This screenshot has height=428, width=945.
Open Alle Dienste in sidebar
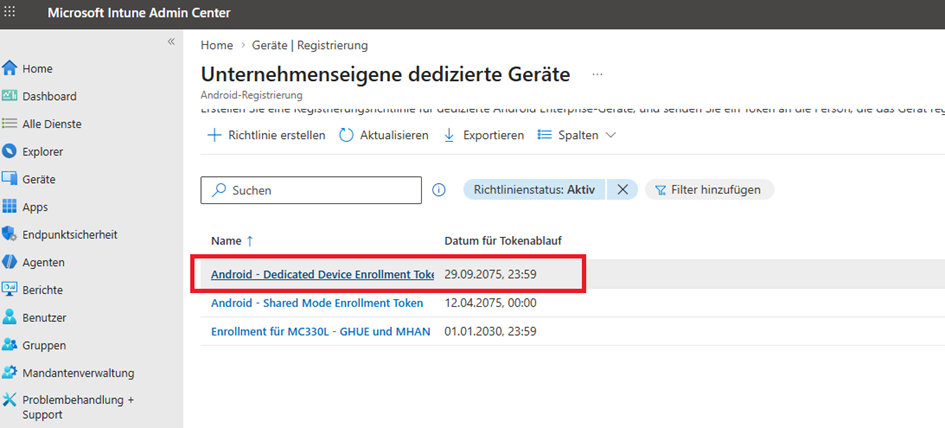point(52,124)
